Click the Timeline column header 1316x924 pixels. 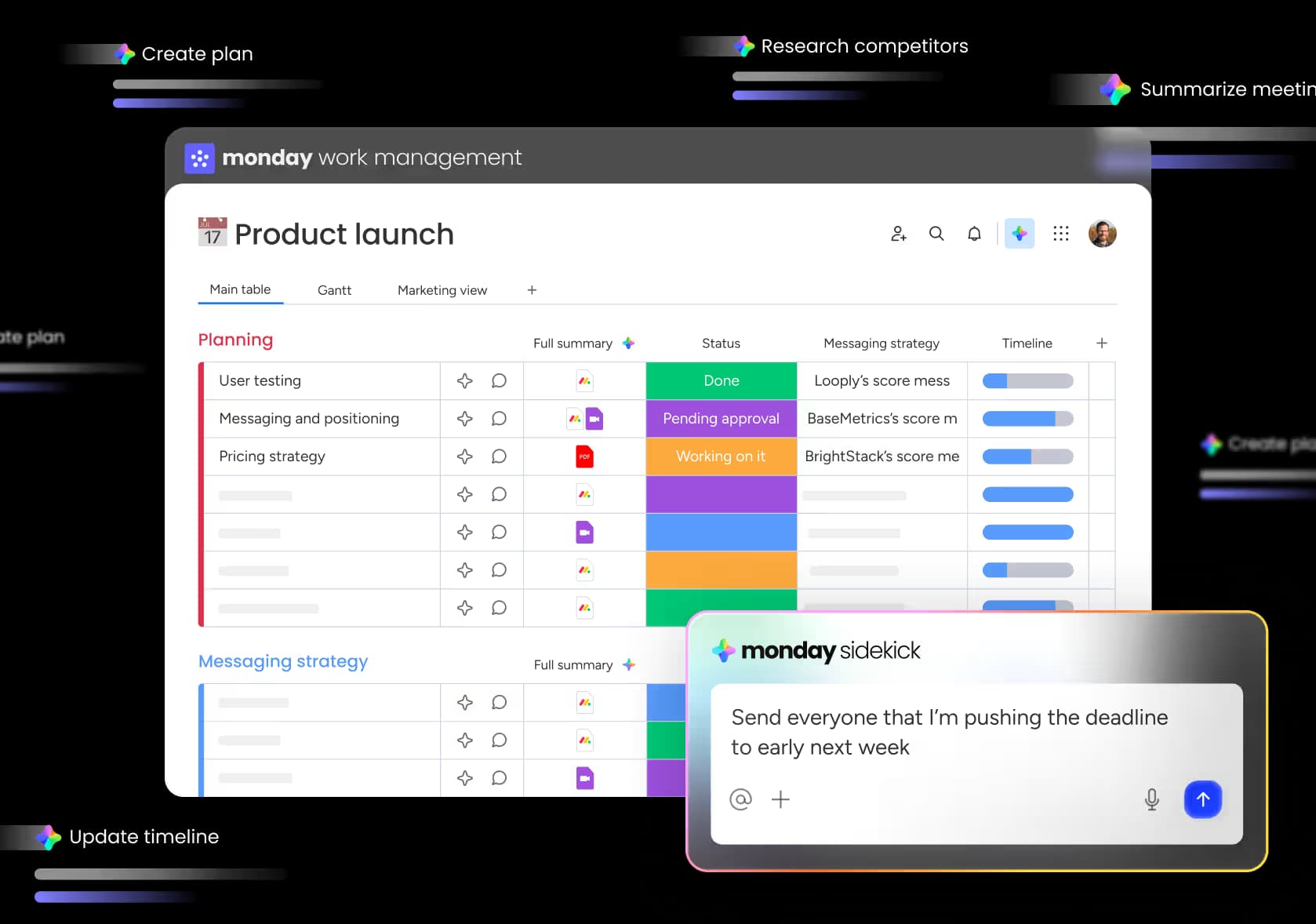click(1027, 344)
